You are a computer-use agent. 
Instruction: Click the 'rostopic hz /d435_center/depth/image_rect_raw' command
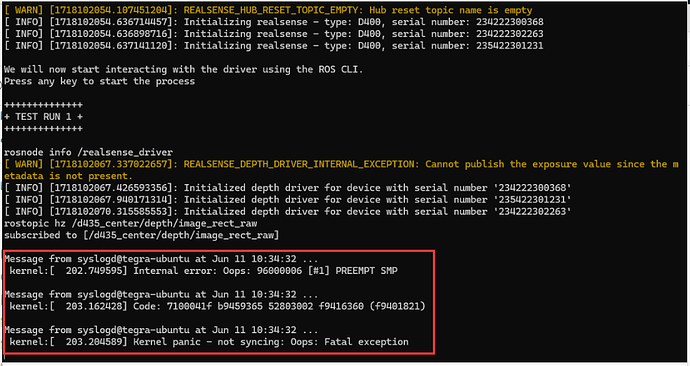[x=131, y=223]
